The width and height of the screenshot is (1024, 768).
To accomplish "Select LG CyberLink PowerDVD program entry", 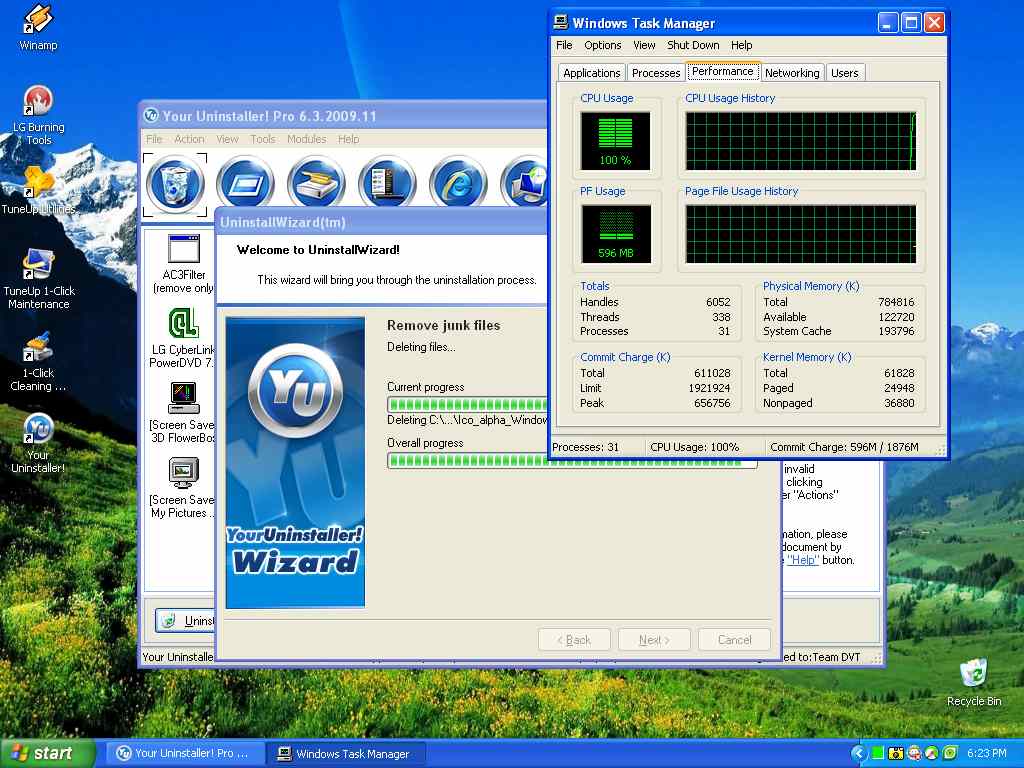I will pyautogui.click(x=183, y=338).
